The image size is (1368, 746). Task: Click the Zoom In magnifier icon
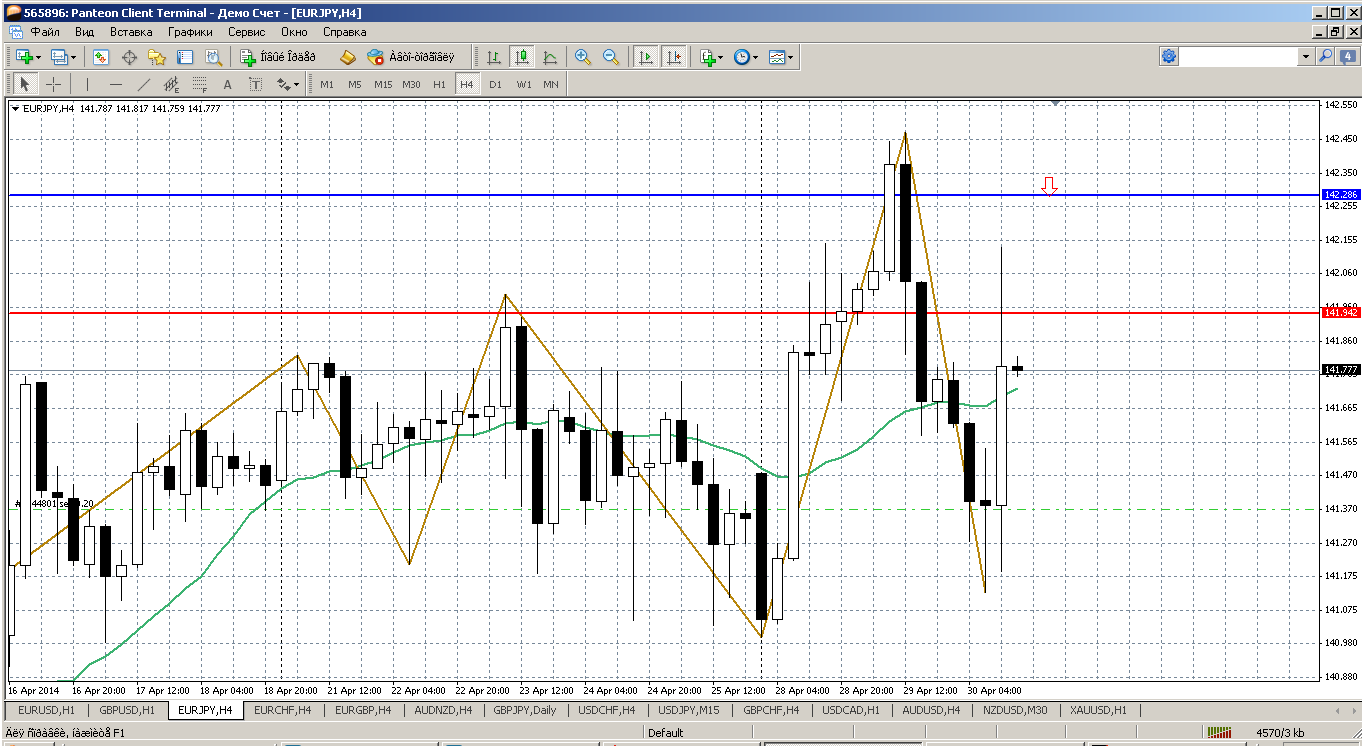[x=583, y=58]
